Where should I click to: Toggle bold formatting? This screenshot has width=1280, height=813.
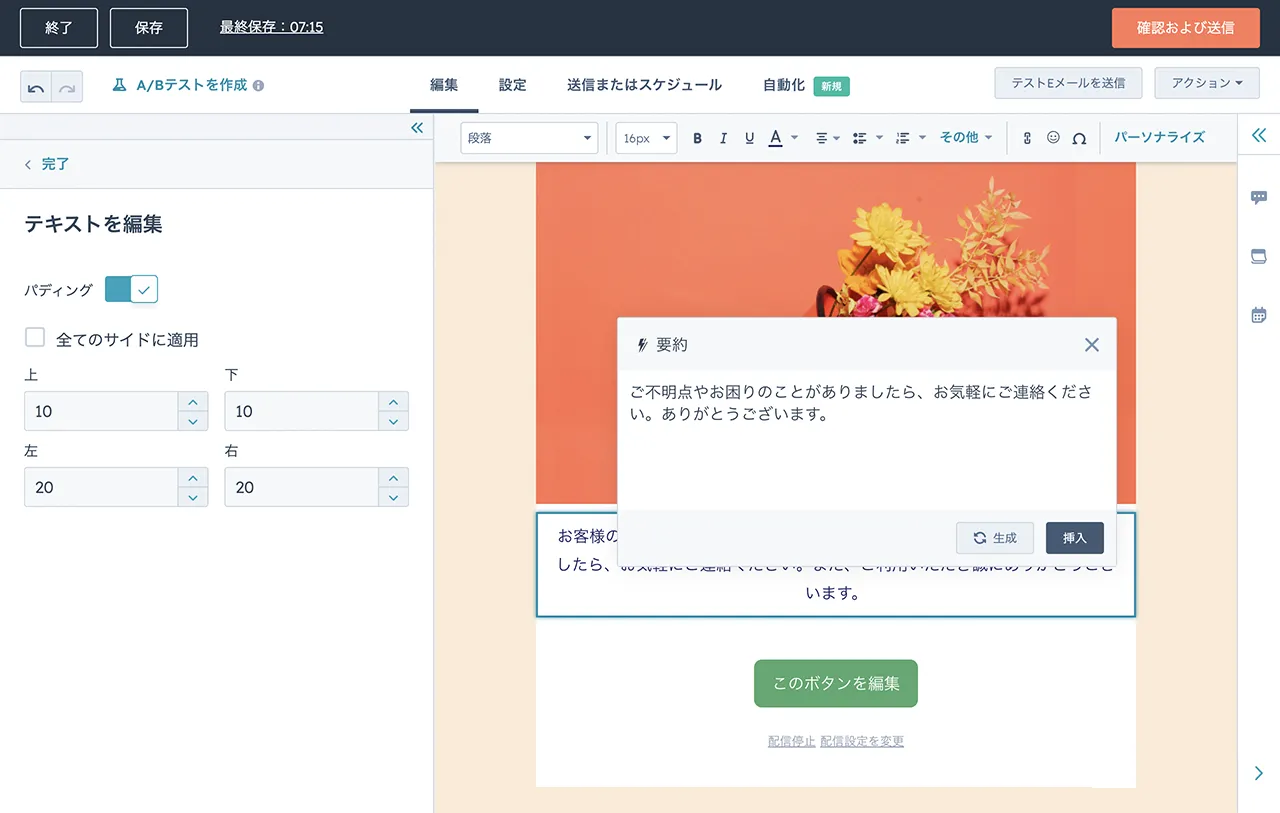pyautogui.click(x=697, y=138)
